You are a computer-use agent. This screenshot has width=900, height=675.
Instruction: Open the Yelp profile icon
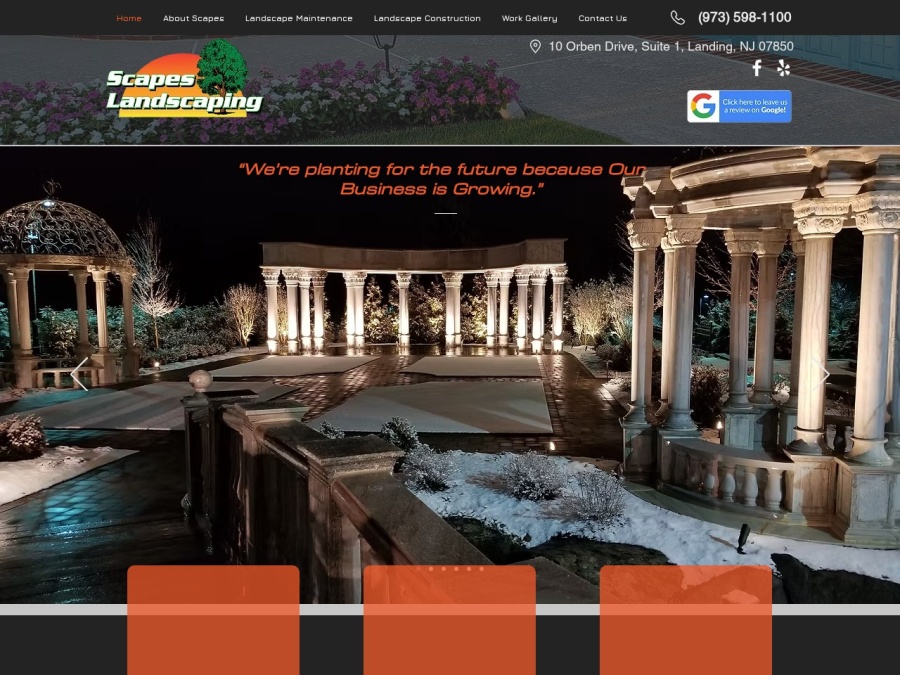point(783,68)
